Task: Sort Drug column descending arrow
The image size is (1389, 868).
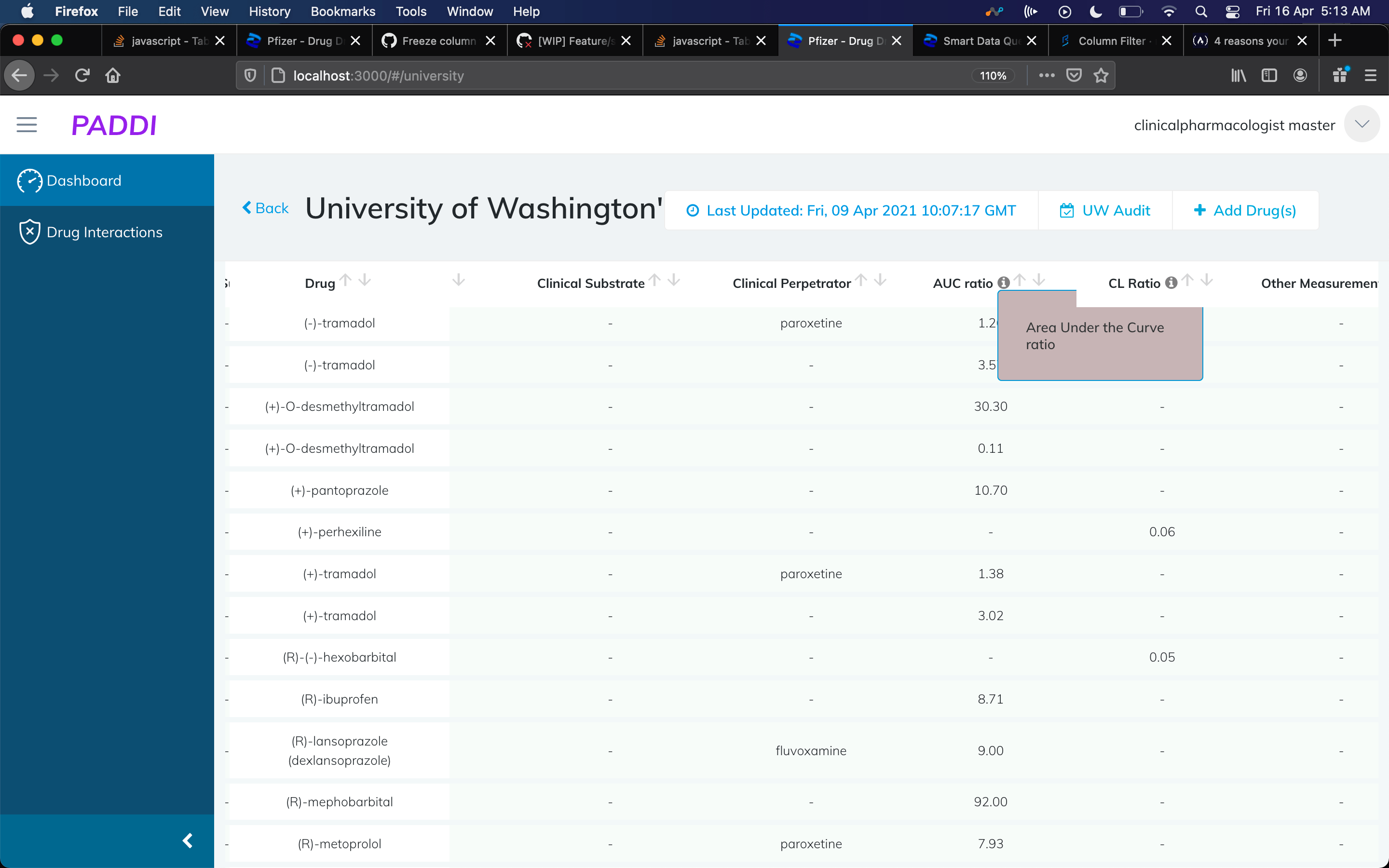Action: [365, 280]
